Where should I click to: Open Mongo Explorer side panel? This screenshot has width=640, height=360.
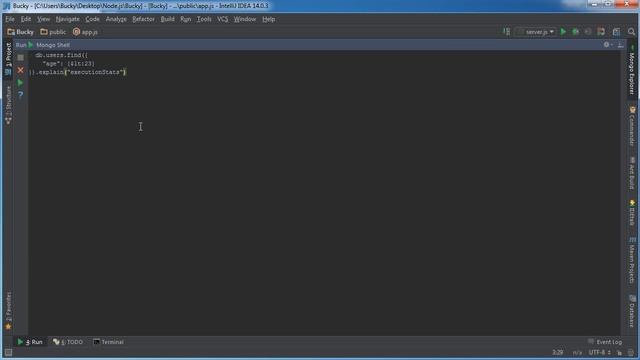tap(632, 70)
